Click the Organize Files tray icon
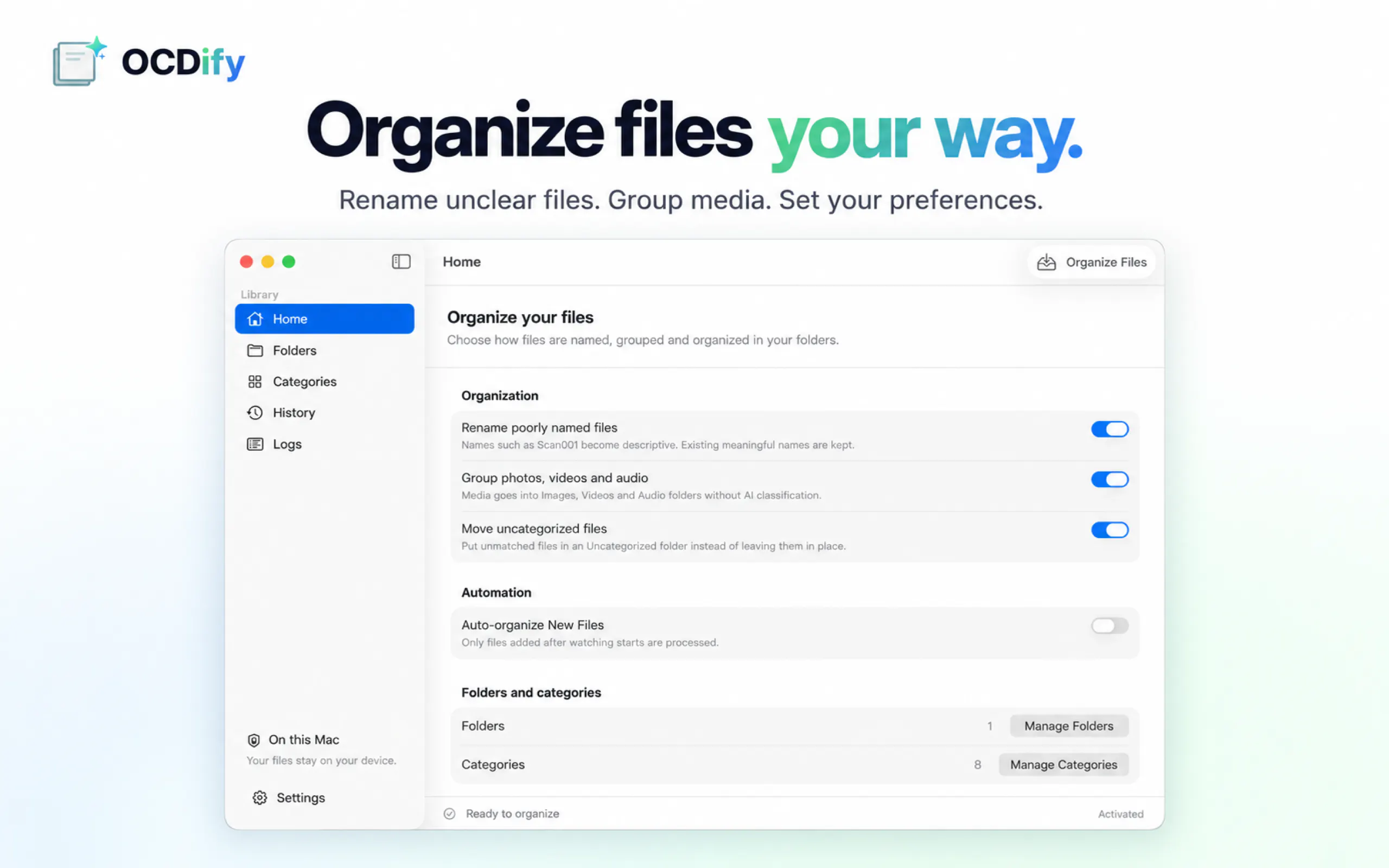Viewport: 1389px width, 868px height. tap(1046, 263)
